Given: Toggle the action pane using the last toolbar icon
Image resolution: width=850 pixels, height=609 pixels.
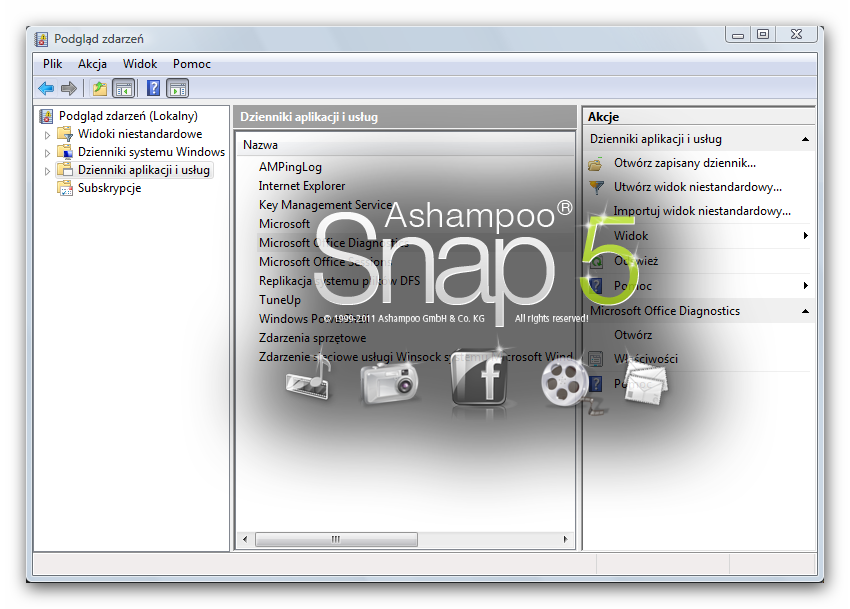Looking at the screenshot, I should pos(178,88).
